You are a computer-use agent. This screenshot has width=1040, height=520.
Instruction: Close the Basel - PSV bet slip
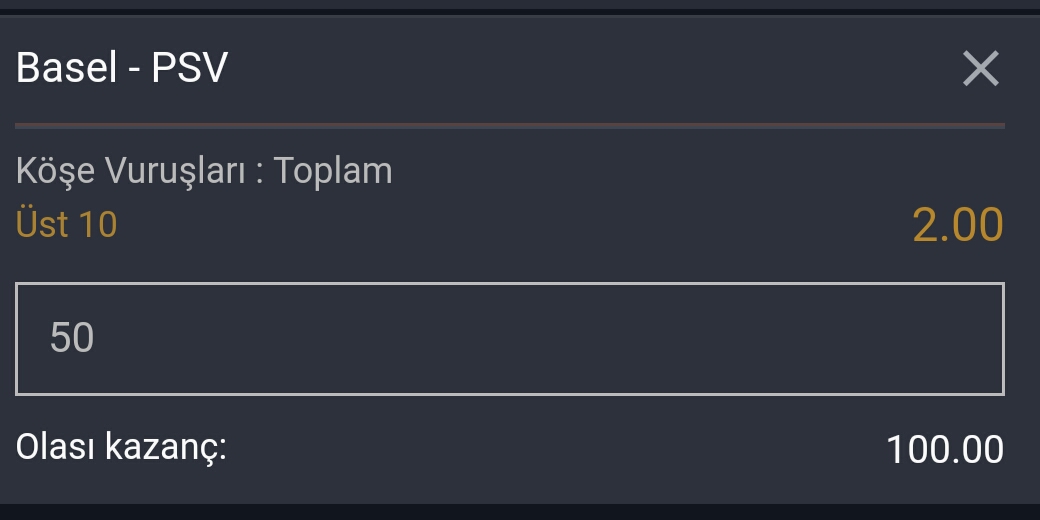click(980, 69)
